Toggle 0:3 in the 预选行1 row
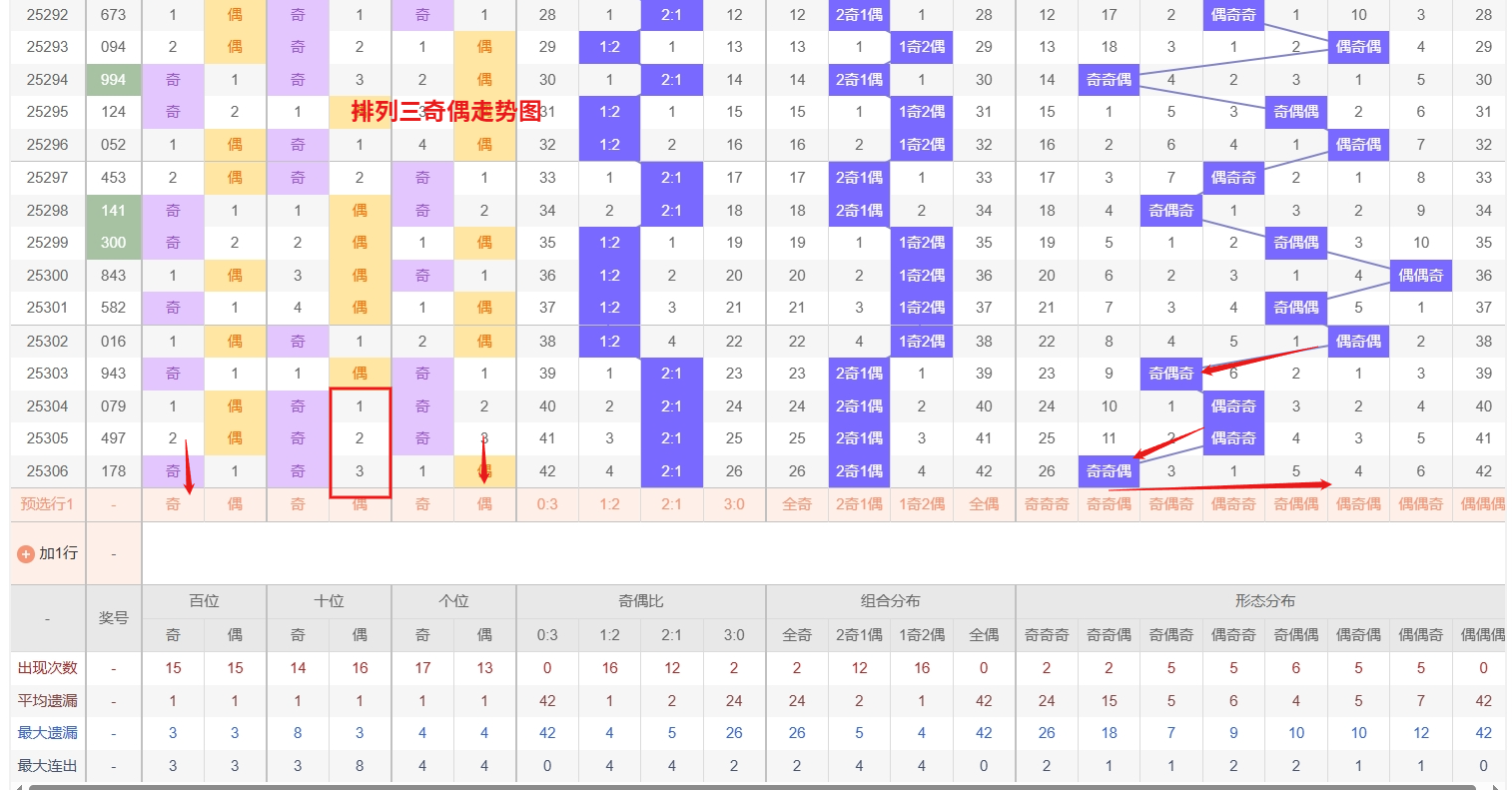Image resolution: width=1512 pixels, height=790 pixels. click(547, 504)
